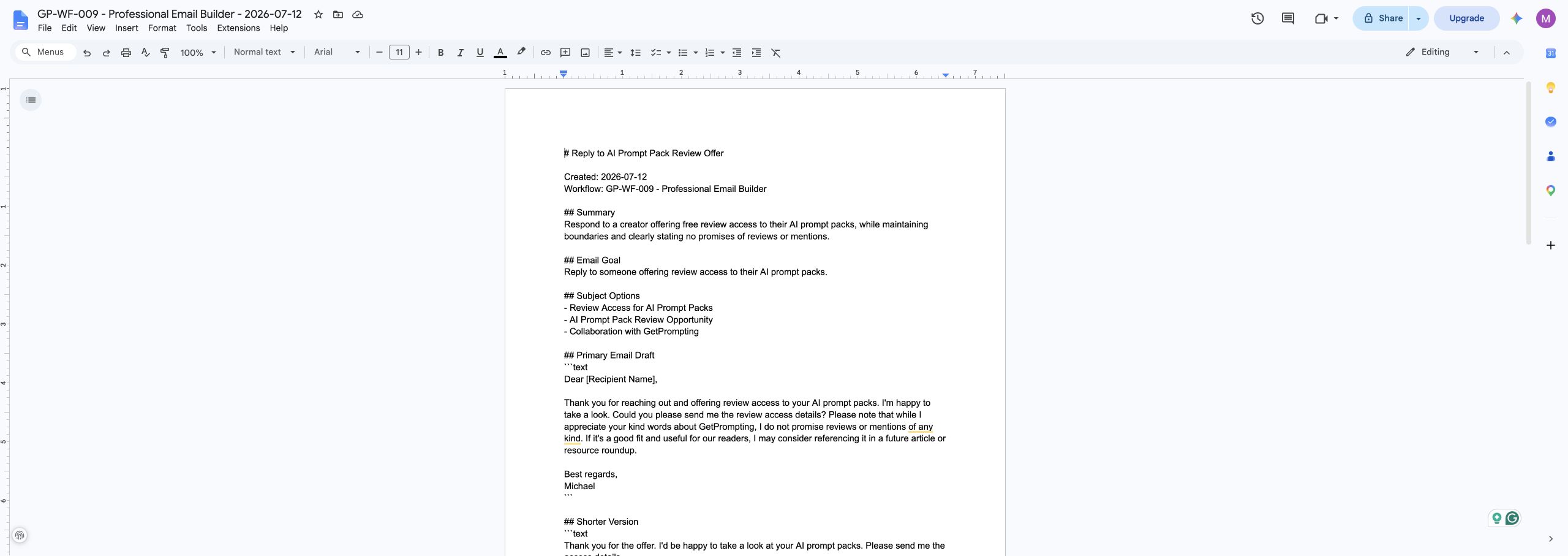This screenshot has width=1568, height=556.
Task: Open Google Maps side panel
Action: click(1551, 191)
